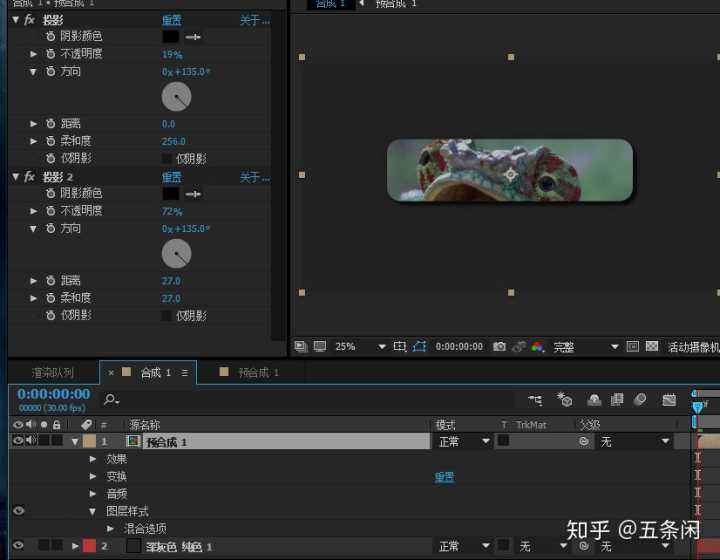Toggle mask and shape path visibility icon
The image size is (720, 560).
point(419,346)
